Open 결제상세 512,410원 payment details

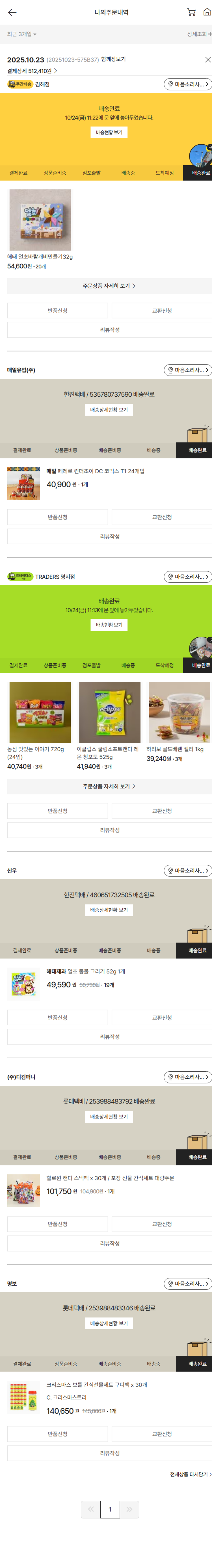pyautogui.click(x=32, y=71)
